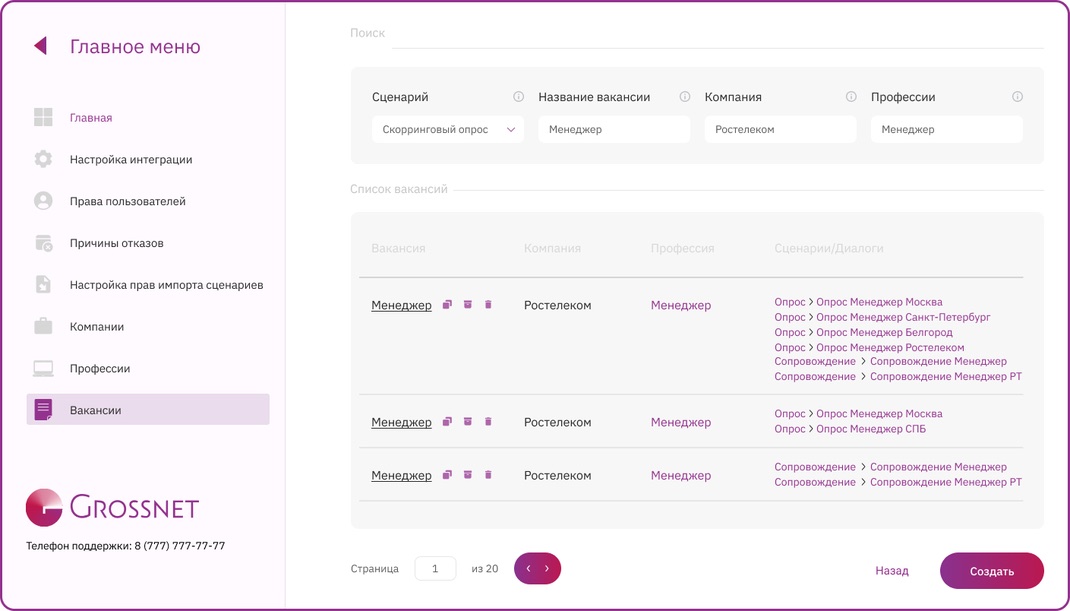Click trash icon in first Менеджер row
Image resolution: width=1070 pixels, height=611 pixels.
tap(488, 304)
